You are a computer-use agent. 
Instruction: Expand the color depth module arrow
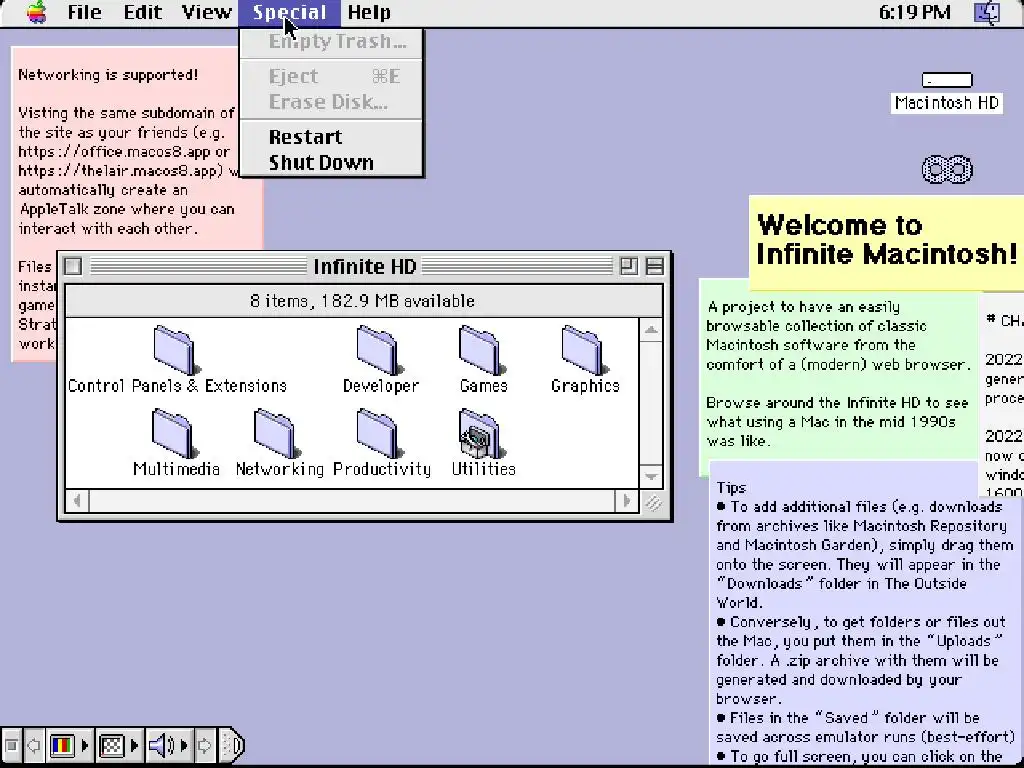pyautogui.click(x=85, y=745)
